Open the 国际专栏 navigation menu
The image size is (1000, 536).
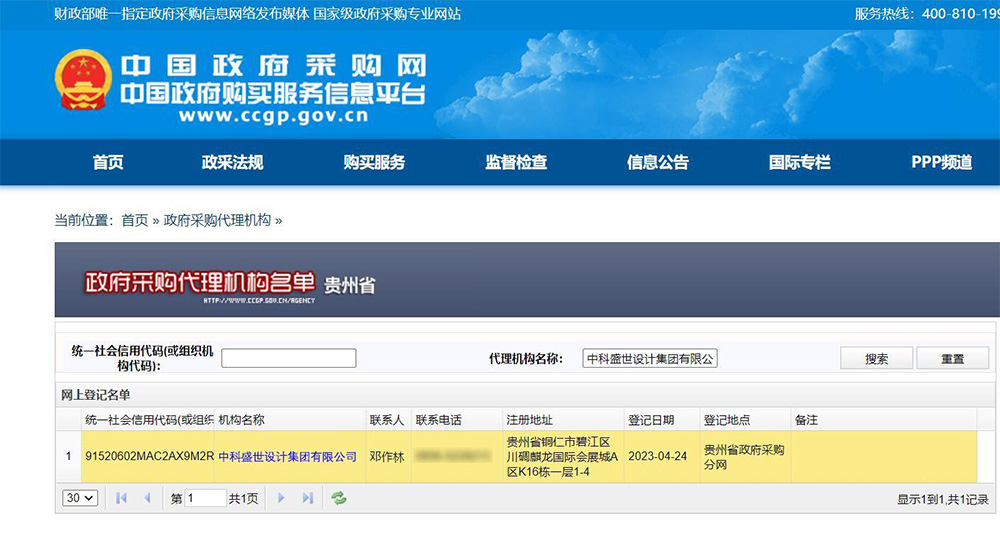coord(800,162)
